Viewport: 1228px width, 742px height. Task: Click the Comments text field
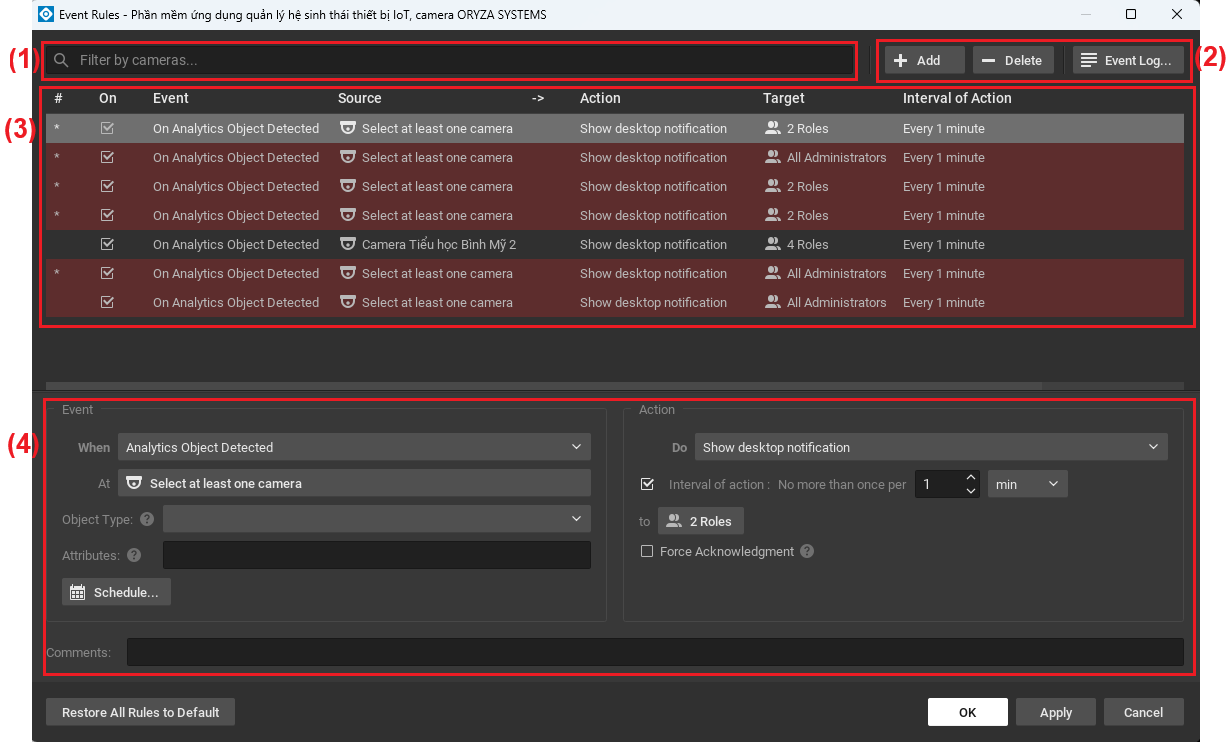click(x=655, y=652)
